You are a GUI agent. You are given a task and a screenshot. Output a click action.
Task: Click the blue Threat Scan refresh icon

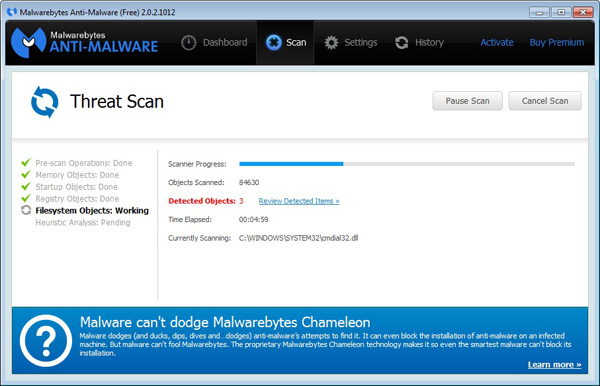(44, 102)
